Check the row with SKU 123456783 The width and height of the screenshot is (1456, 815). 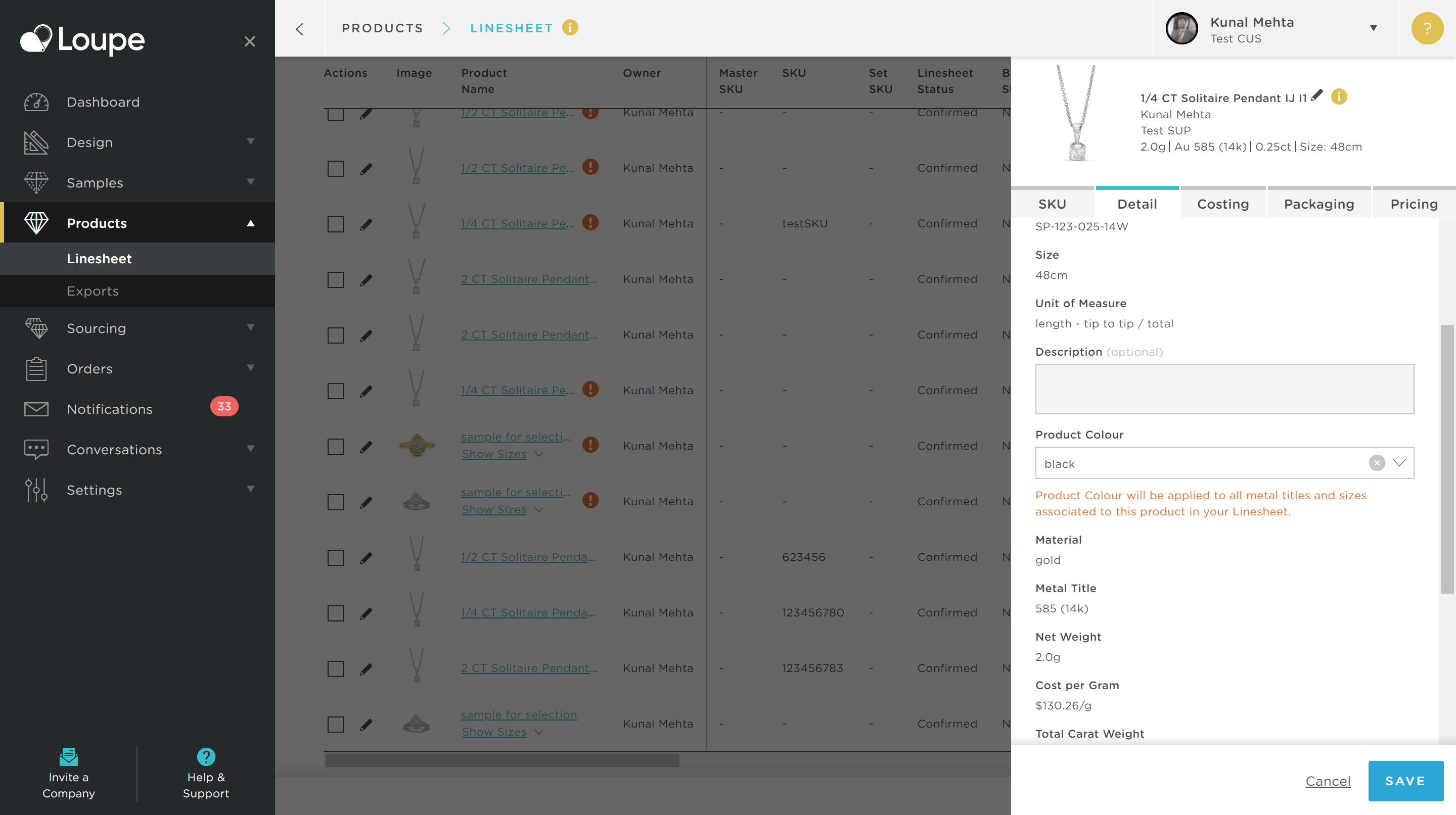(335, 668)
